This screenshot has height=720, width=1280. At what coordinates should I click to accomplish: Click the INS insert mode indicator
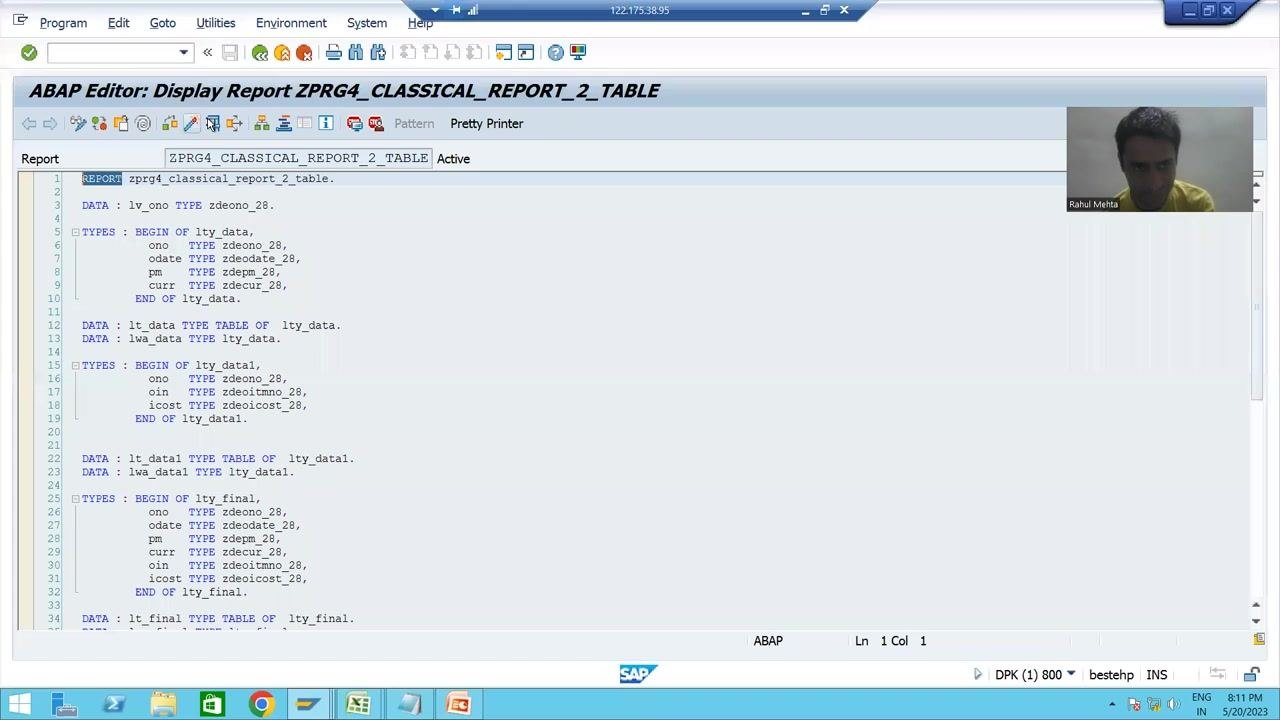[1157, 675]
